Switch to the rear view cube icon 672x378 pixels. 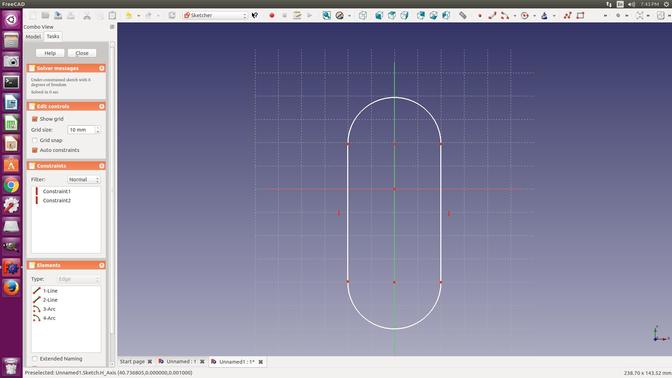click(421, 15)
